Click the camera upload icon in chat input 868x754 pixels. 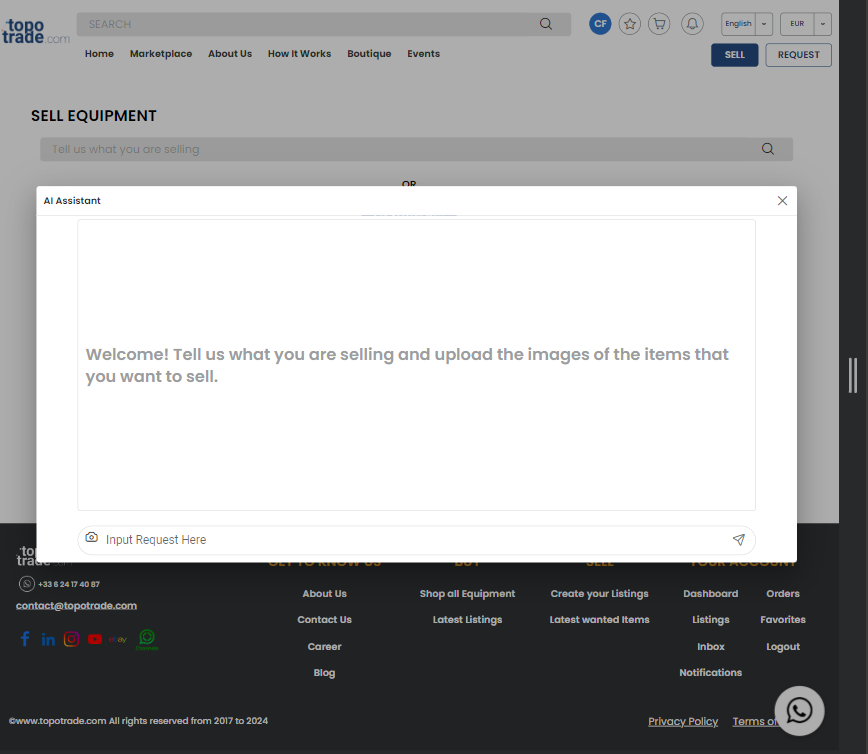tap(92, 538)
